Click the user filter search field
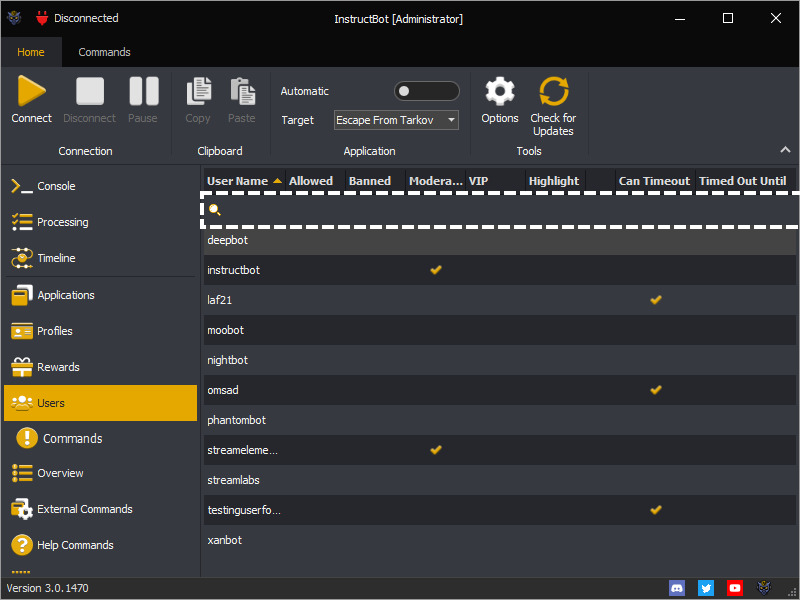Viewport: 804px width, 600px height. [500, 210]
